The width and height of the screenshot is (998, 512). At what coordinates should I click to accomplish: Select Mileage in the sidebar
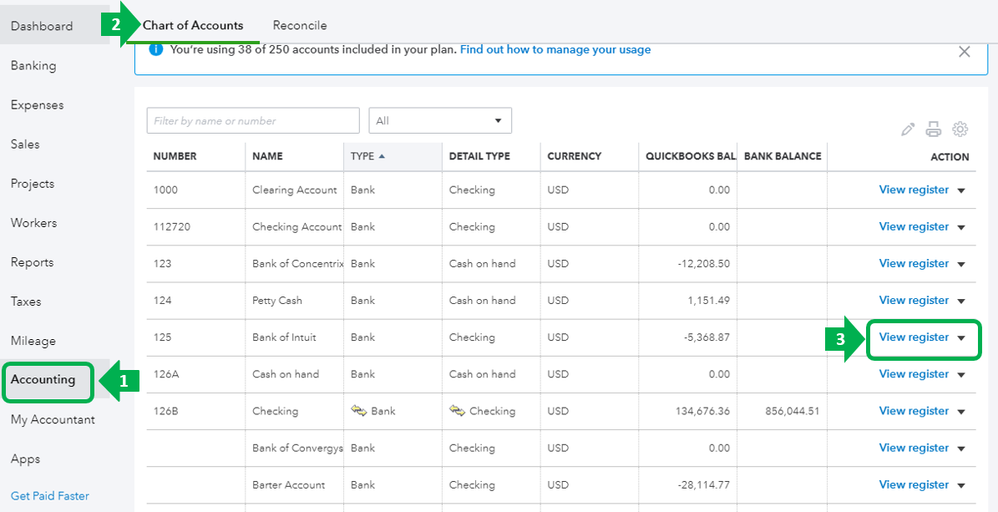coord(33,341)
